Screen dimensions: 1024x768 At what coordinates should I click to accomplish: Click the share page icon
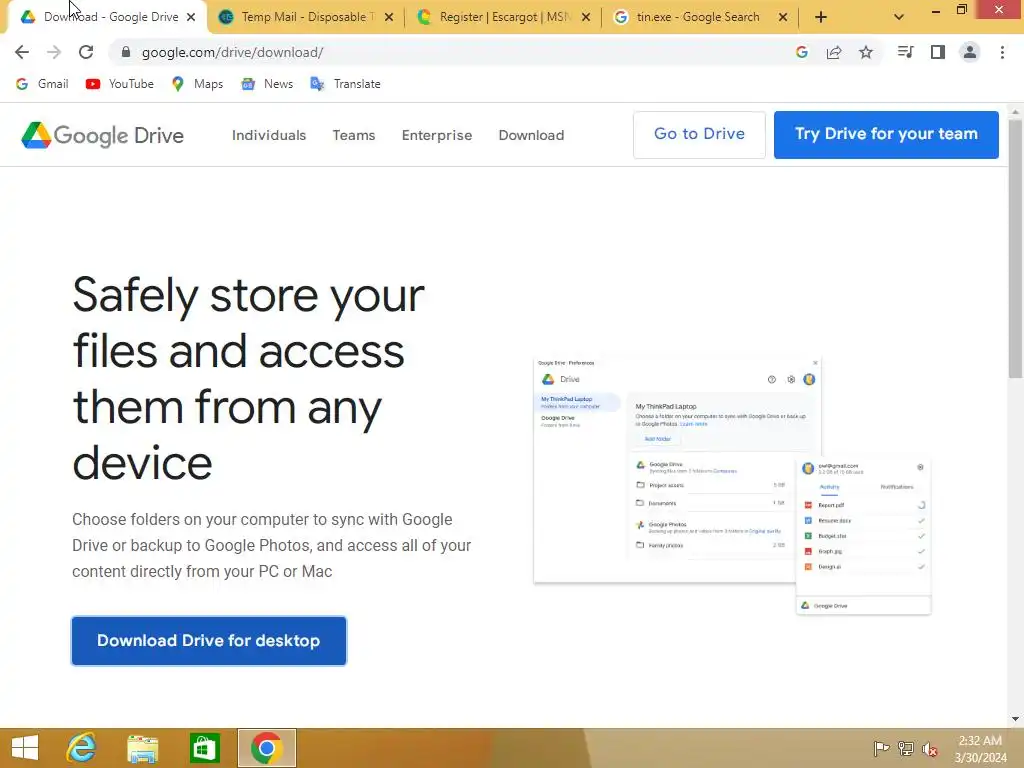tap(834, 52)
